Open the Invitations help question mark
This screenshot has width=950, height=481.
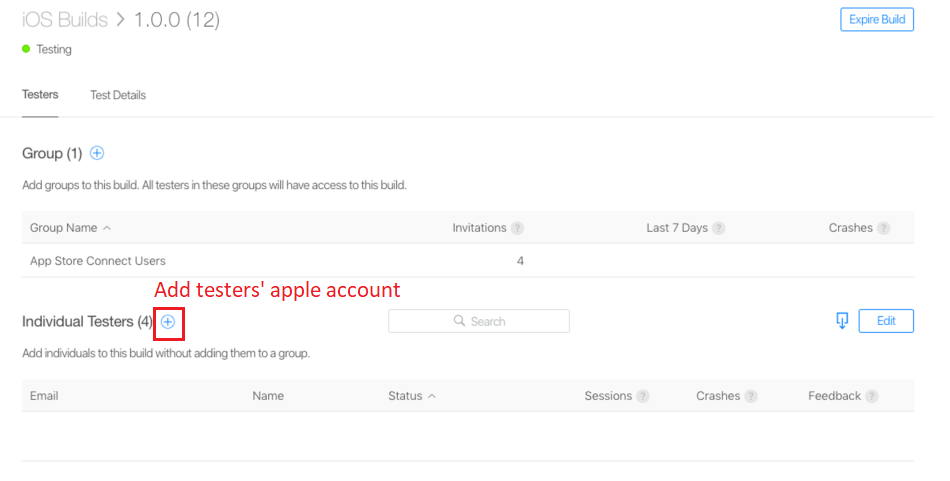click(517, 228)
